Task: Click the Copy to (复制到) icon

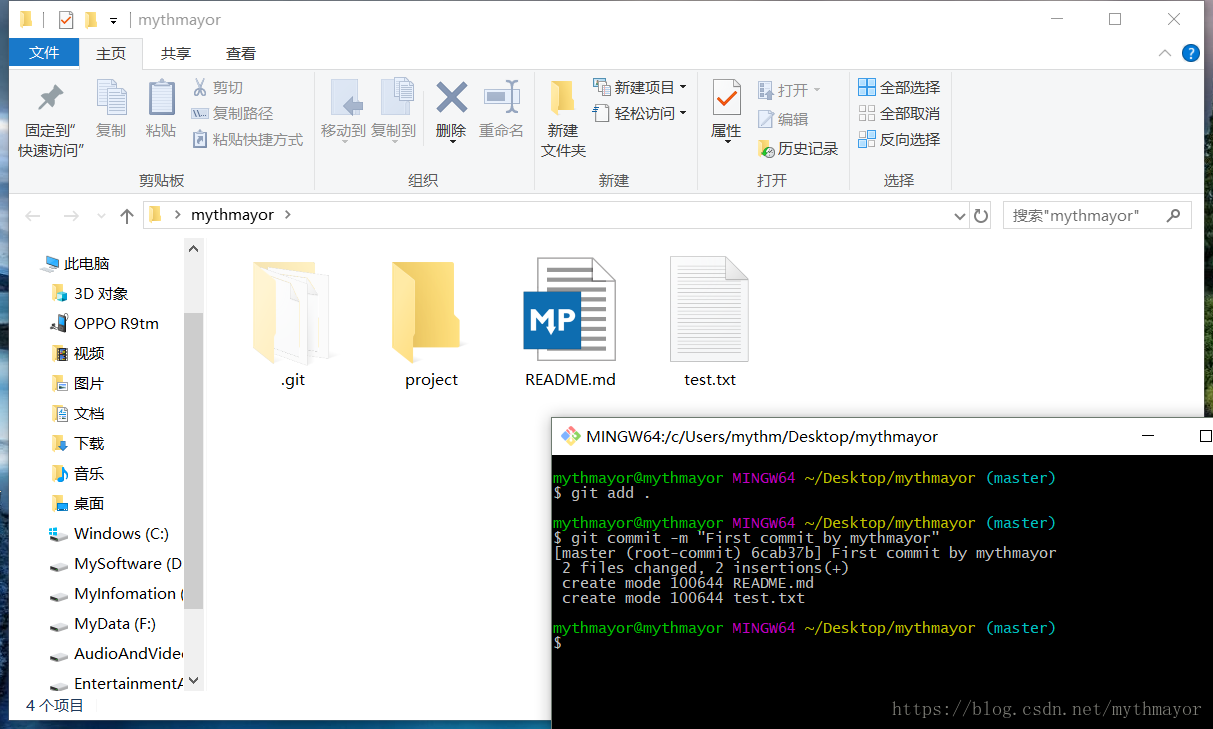Action: 397,99
